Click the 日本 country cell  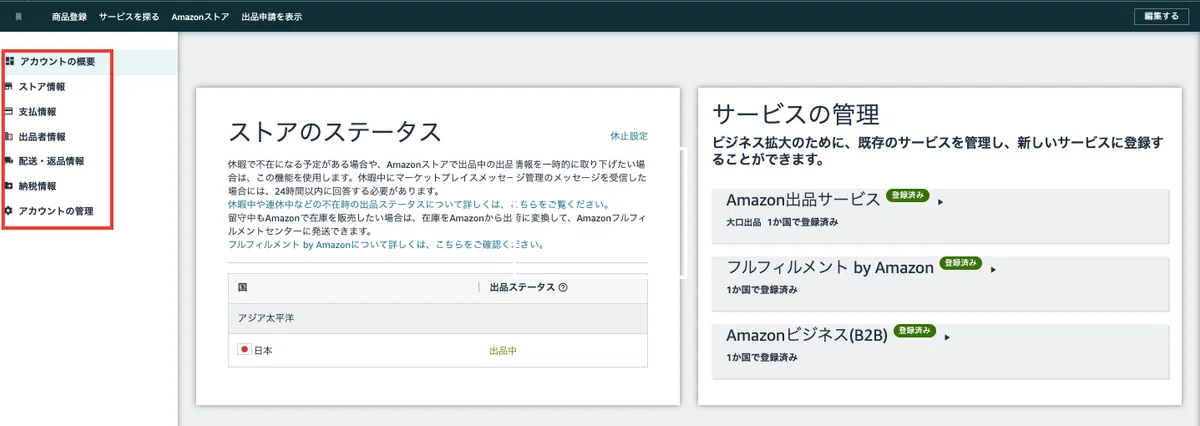point(263,351)
